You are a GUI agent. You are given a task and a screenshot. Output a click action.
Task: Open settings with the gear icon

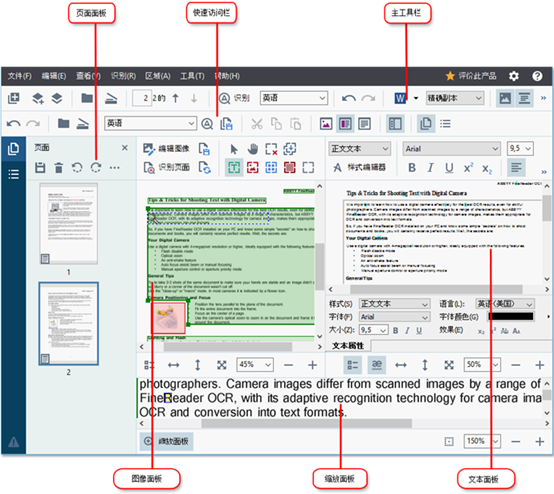pyautogui.click(x=514, y=76)
